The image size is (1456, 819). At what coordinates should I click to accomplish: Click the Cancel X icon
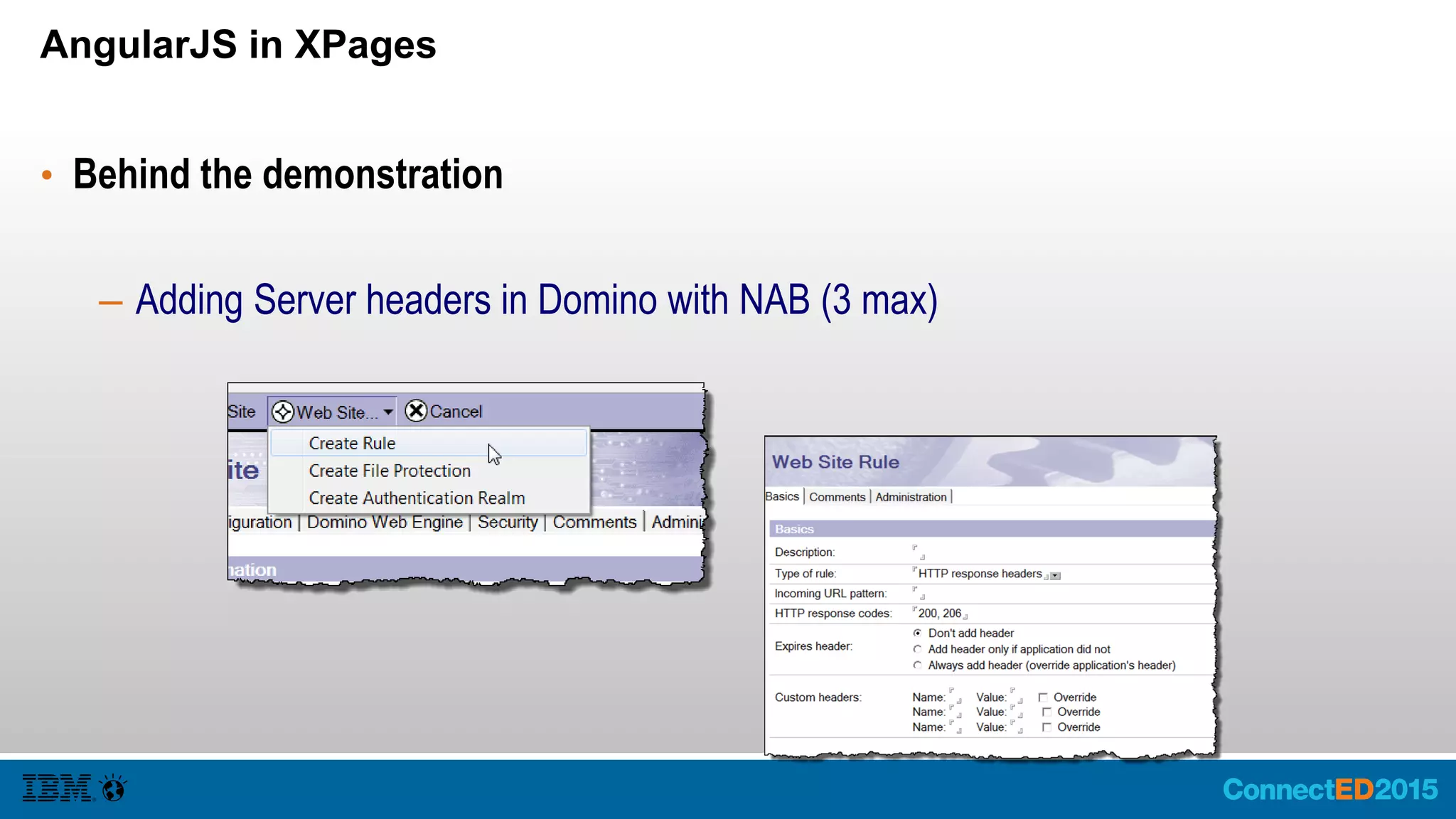[x=416, y=411]
